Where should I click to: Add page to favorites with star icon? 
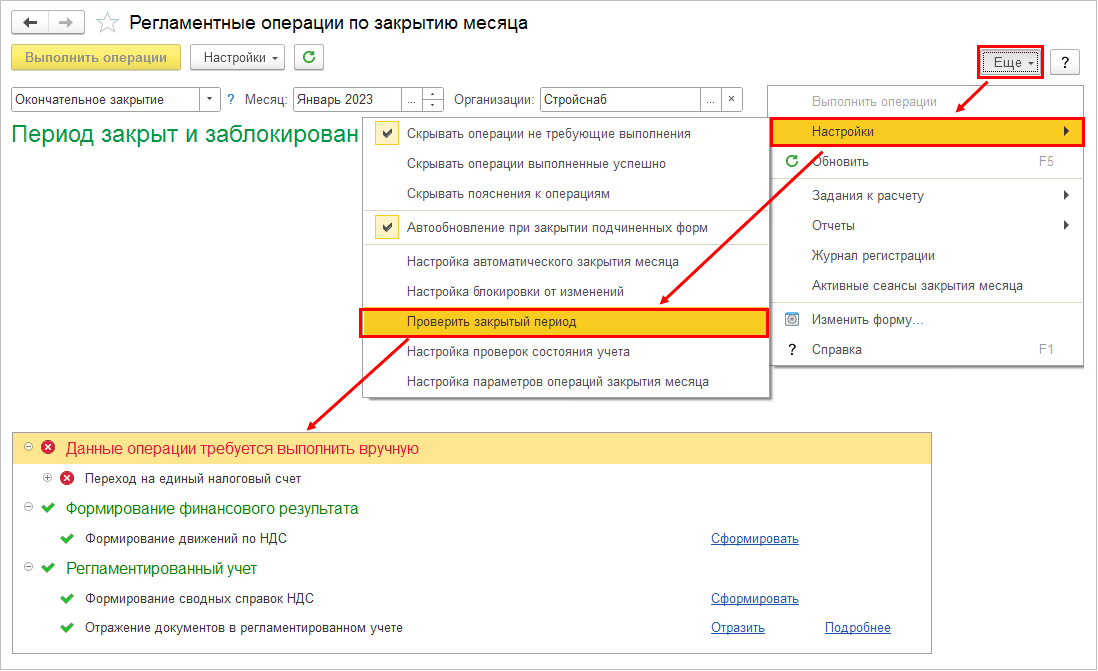pos(107,23)
